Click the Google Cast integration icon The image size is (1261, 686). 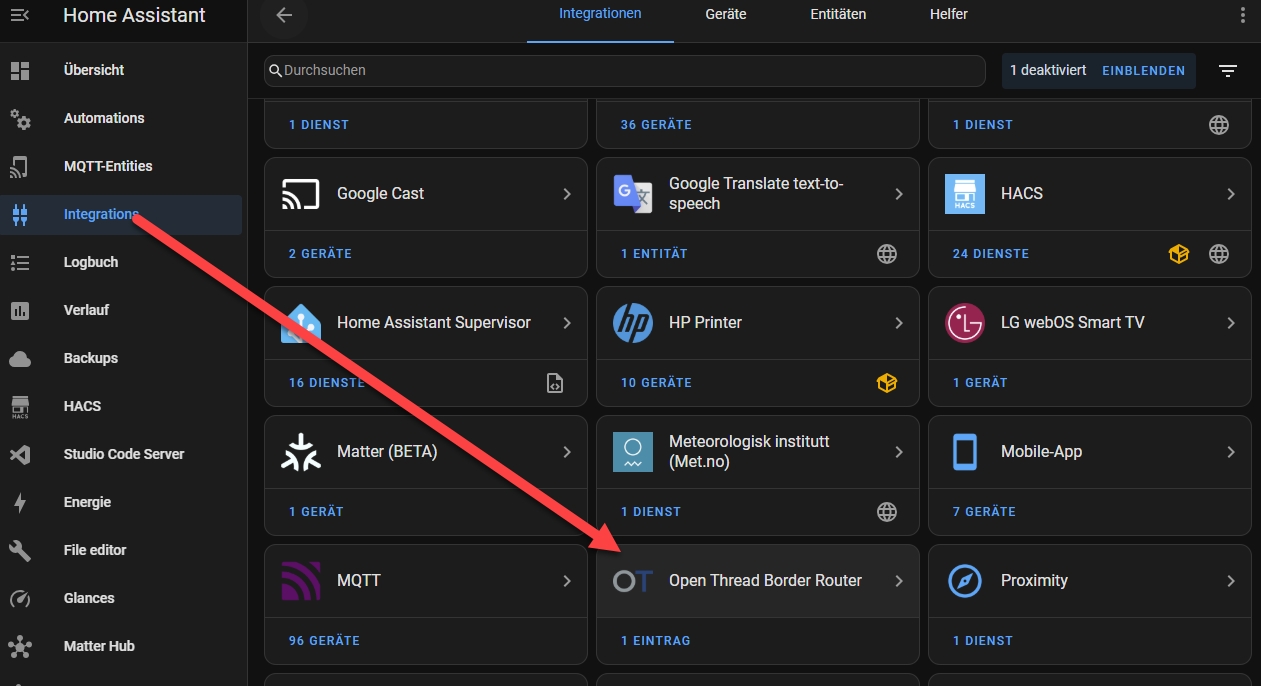click(301, 194)
